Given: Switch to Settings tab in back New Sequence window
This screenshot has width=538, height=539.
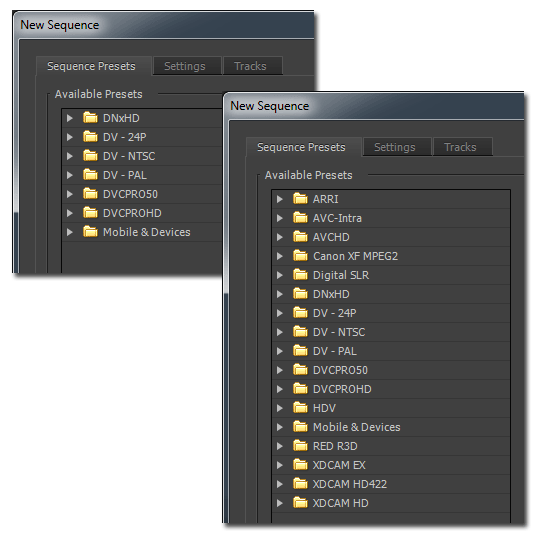Looking at the screenshot, I should coord(187,66).
